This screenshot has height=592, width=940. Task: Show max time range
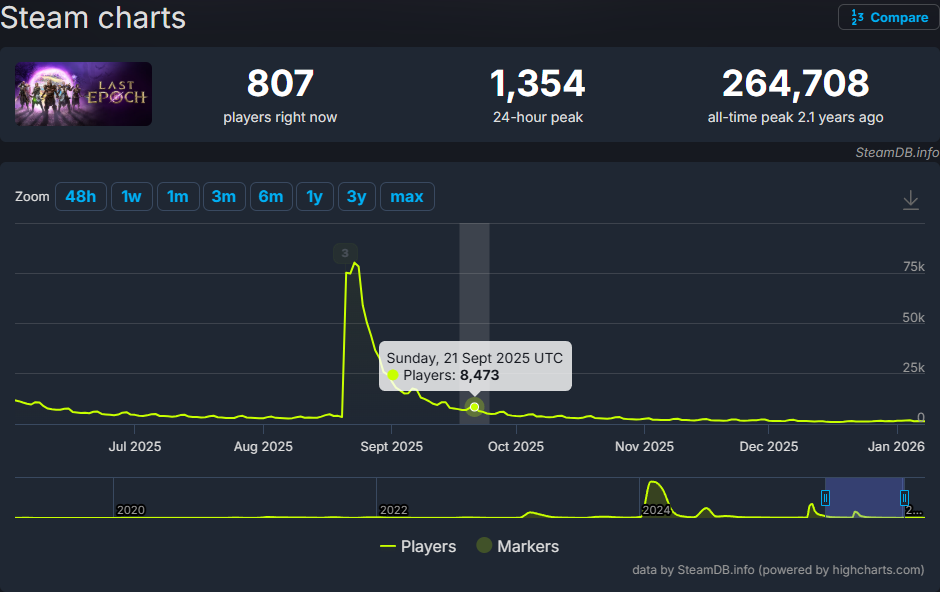click(x=406, y=197)
